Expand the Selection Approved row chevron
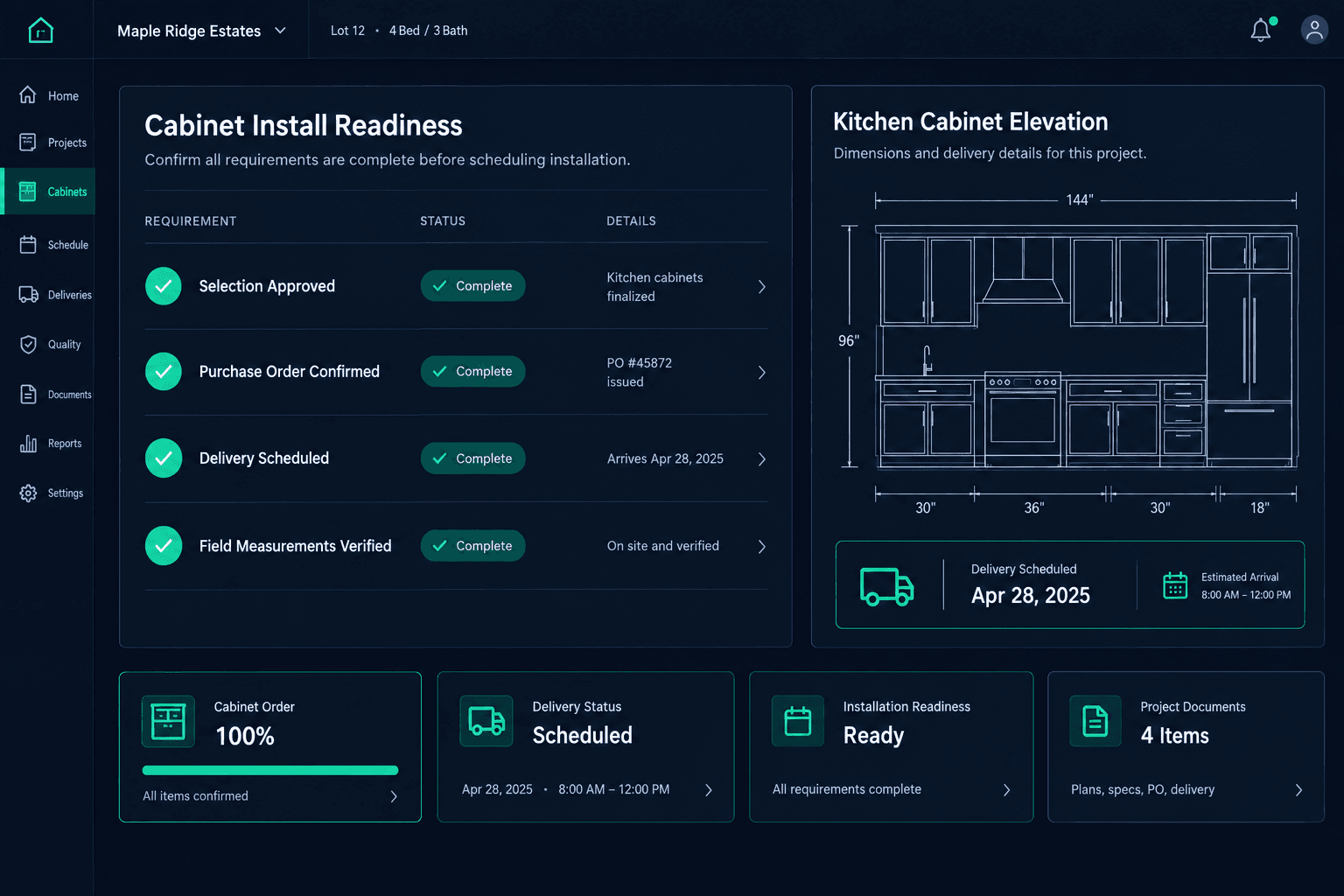1344x896 pixels. coord(761,287)
